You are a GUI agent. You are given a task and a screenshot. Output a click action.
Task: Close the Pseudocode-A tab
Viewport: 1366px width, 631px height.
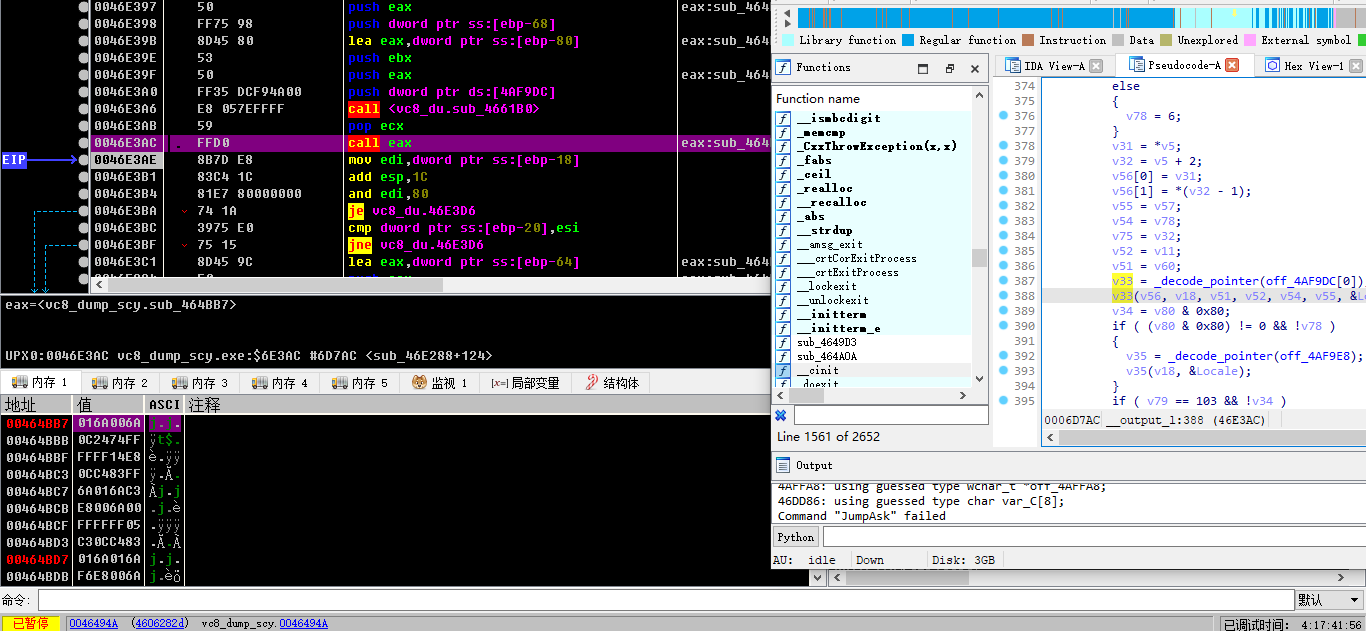point(1232,65)
